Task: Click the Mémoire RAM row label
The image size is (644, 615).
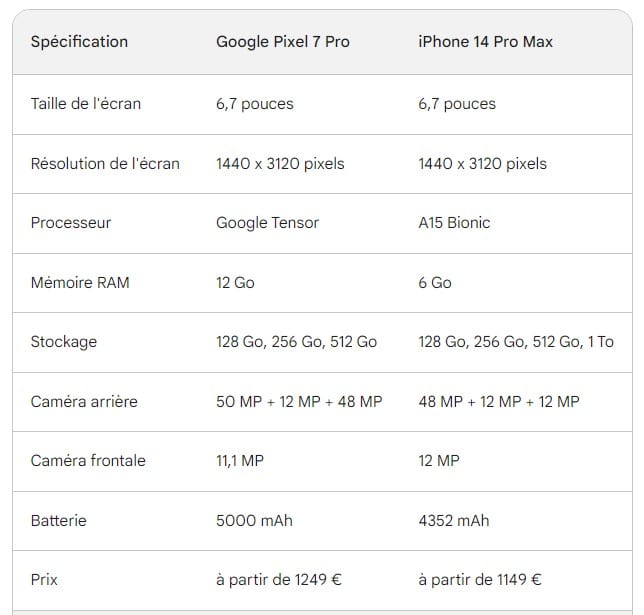Action: (80, 283)
